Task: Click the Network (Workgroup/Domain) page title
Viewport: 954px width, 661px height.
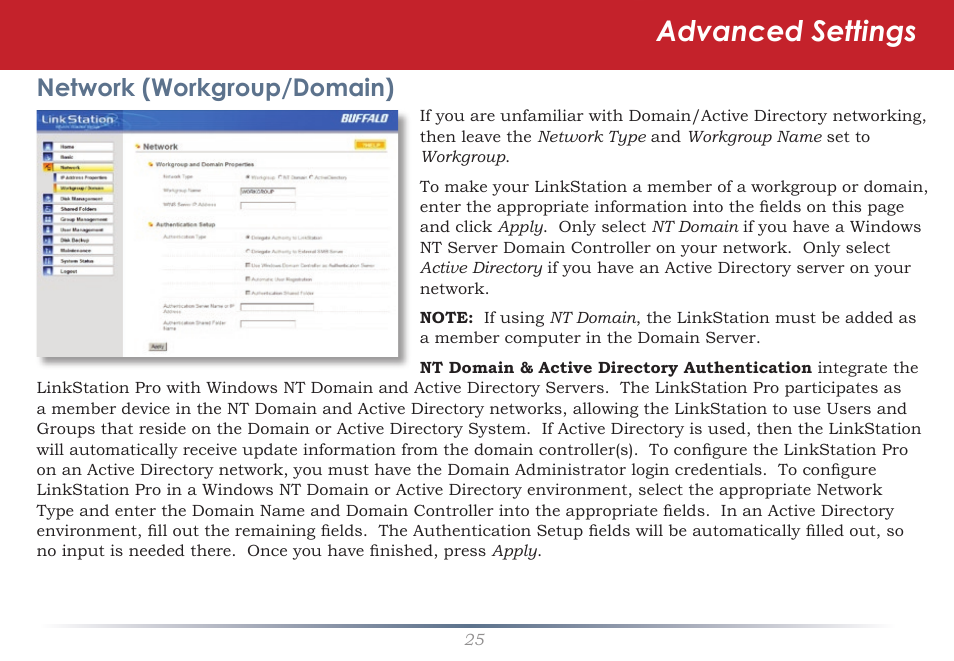Action: click(x=215, y=88)
